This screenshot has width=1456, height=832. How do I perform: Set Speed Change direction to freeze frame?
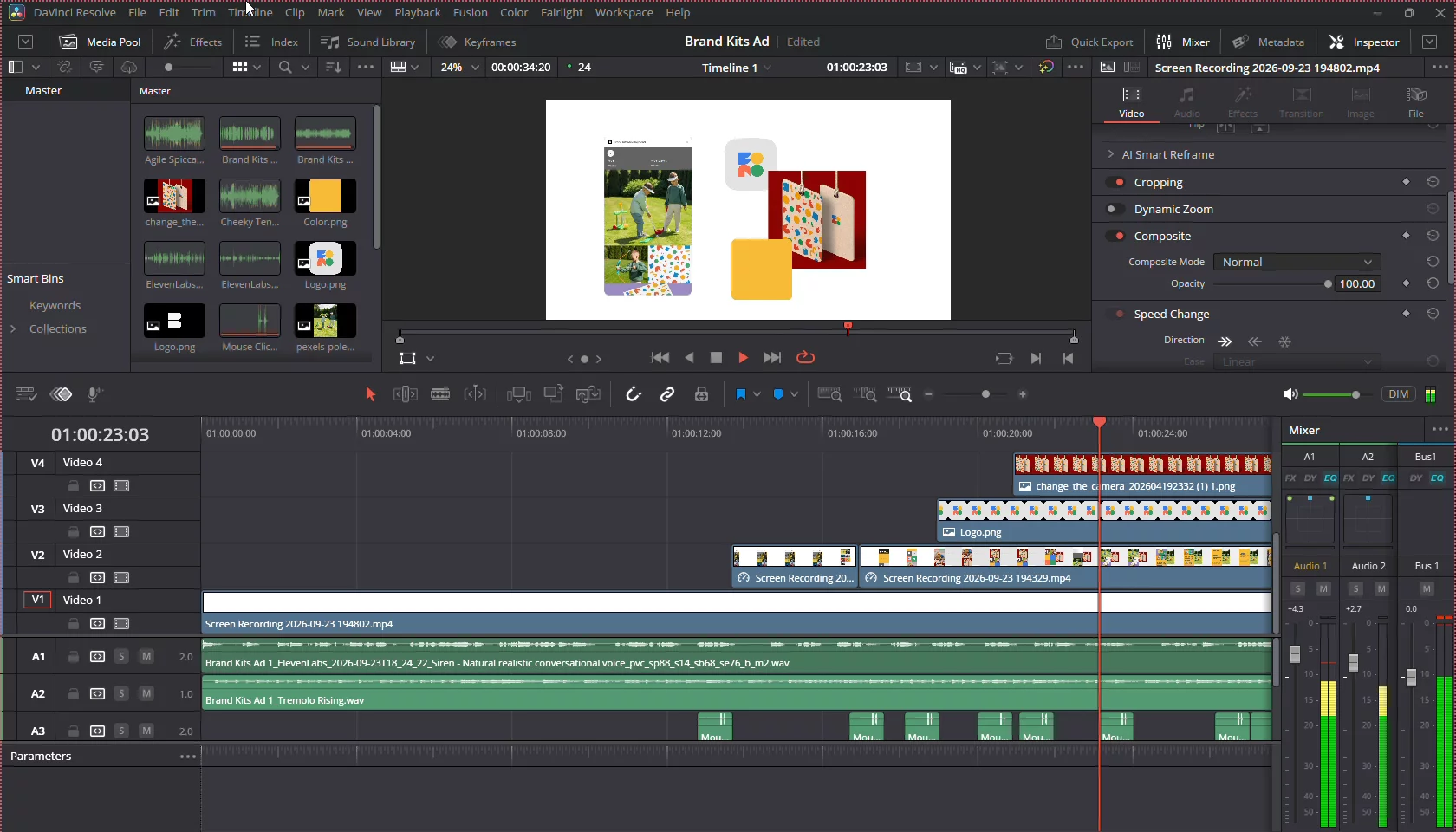point(1285,341)
